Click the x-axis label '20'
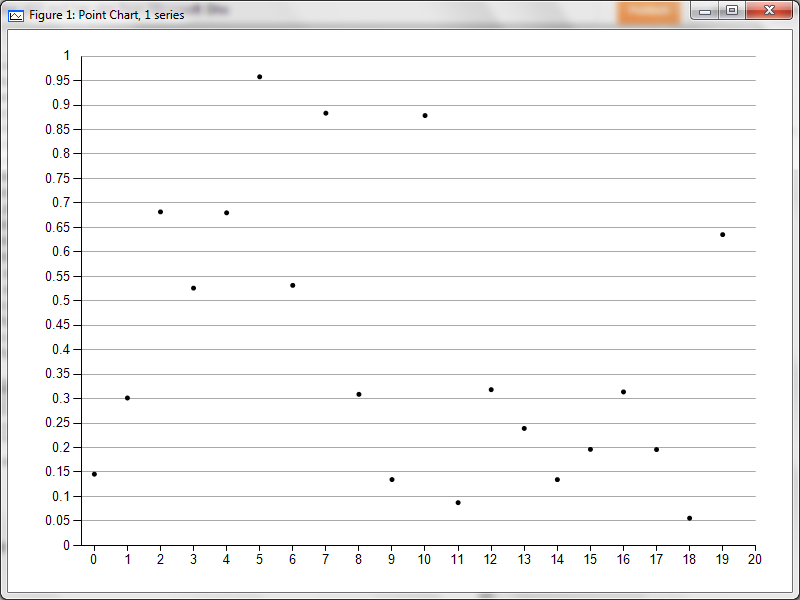 pos(755,559)
